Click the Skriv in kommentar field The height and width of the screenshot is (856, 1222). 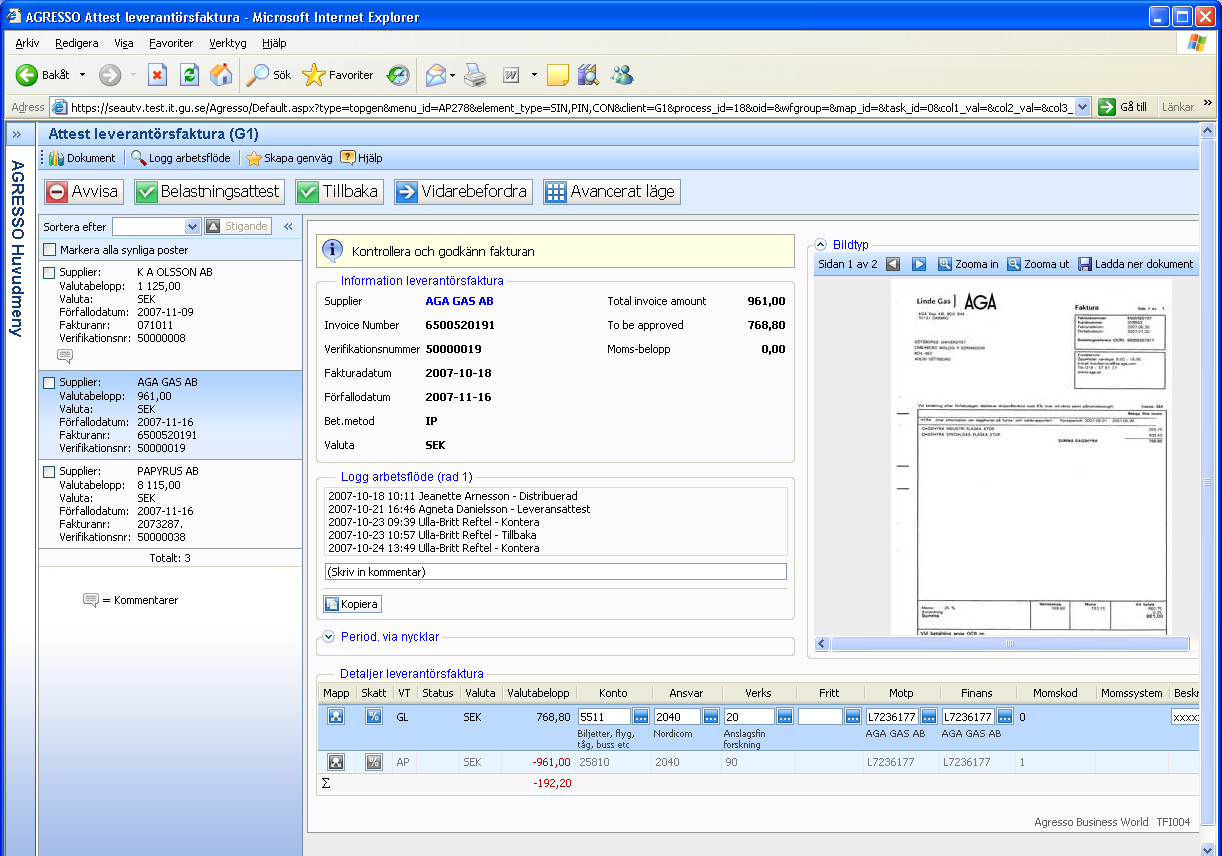[x=556, y=572]
